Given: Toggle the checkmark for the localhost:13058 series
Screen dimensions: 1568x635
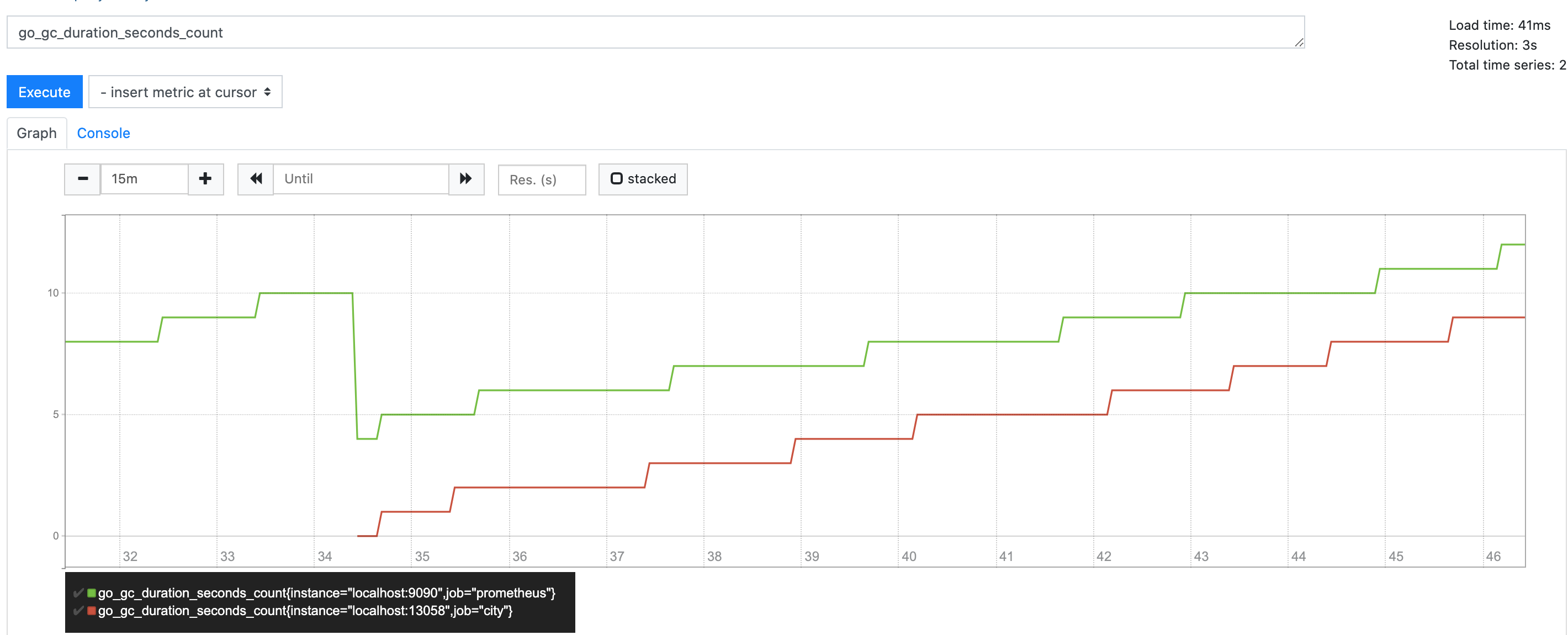Looking at the screenshot, I should click(x=78, y=611).
